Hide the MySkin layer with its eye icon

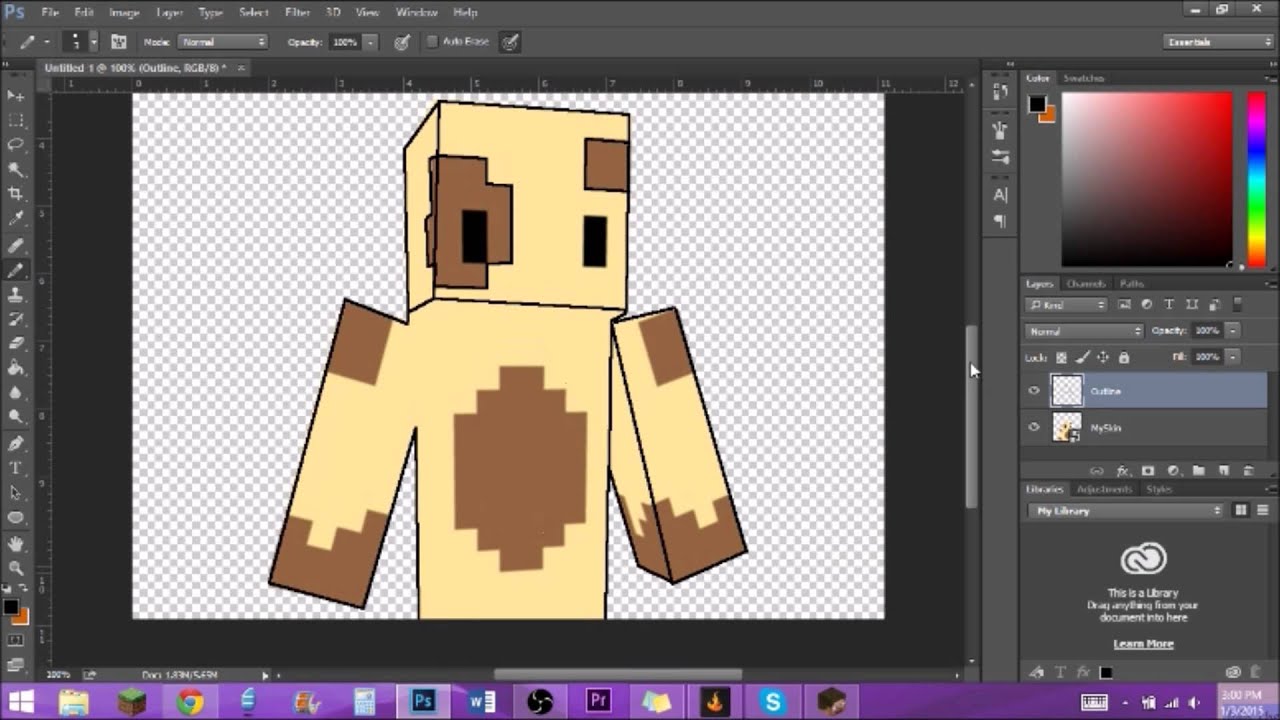pos(1034,427)
